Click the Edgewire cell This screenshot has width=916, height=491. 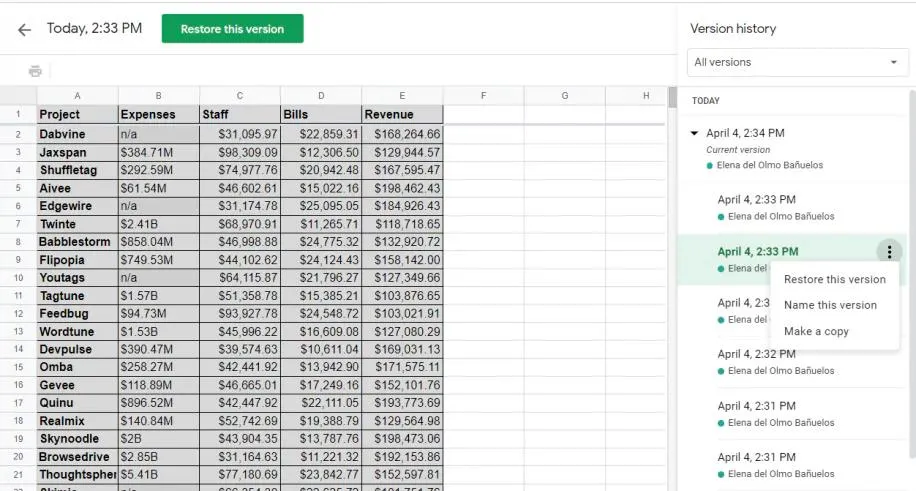click(77, 206)
